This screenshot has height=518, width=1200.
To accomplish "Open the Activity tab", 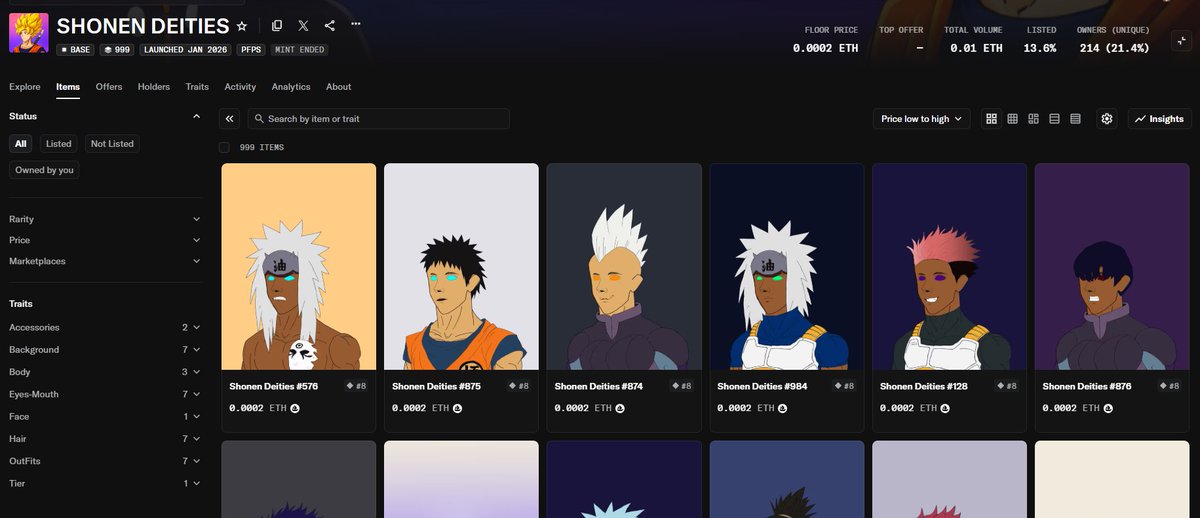I will click(x=240, y=87).
